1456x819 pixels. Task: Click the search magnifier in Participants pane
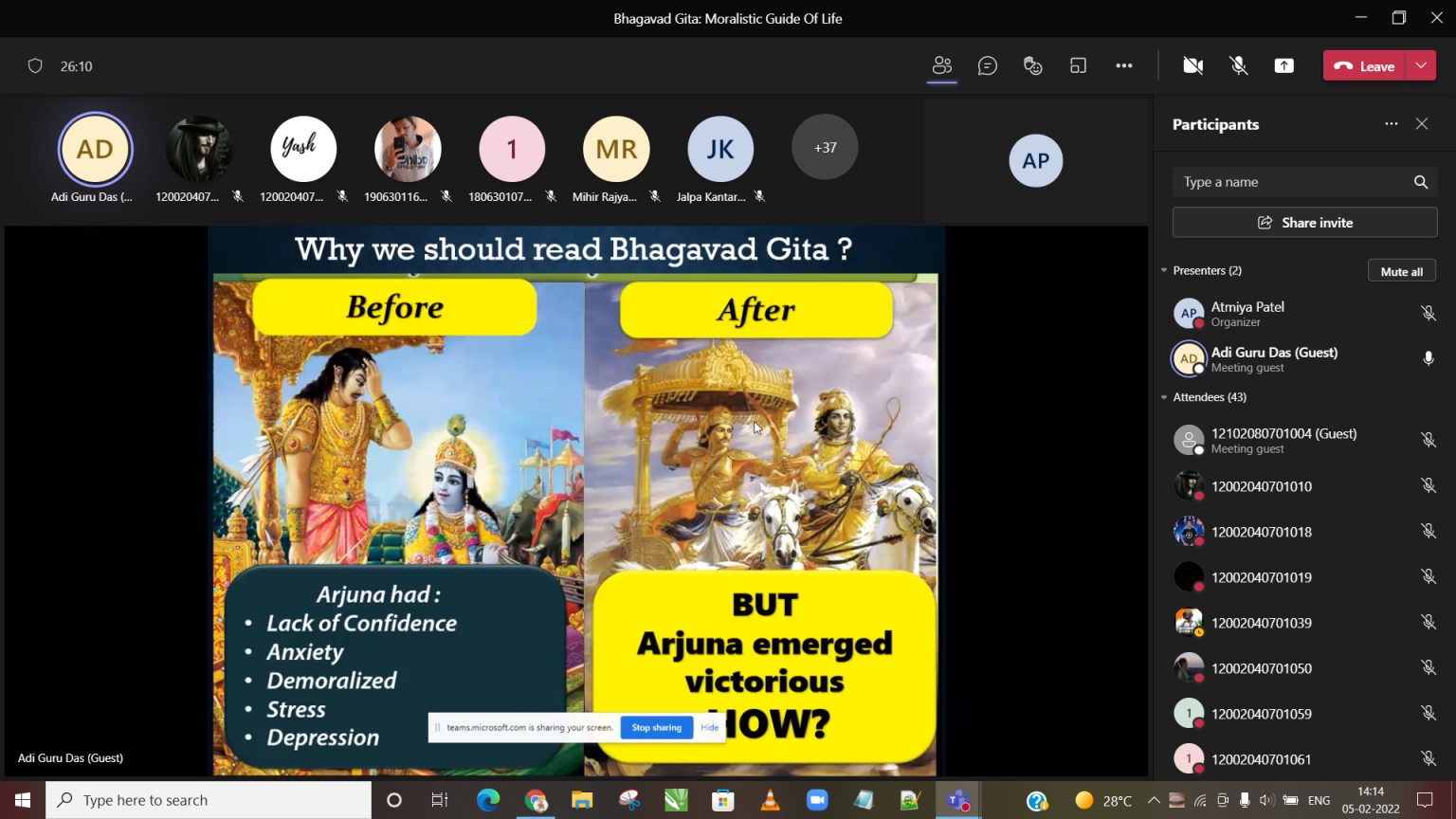1420,182
